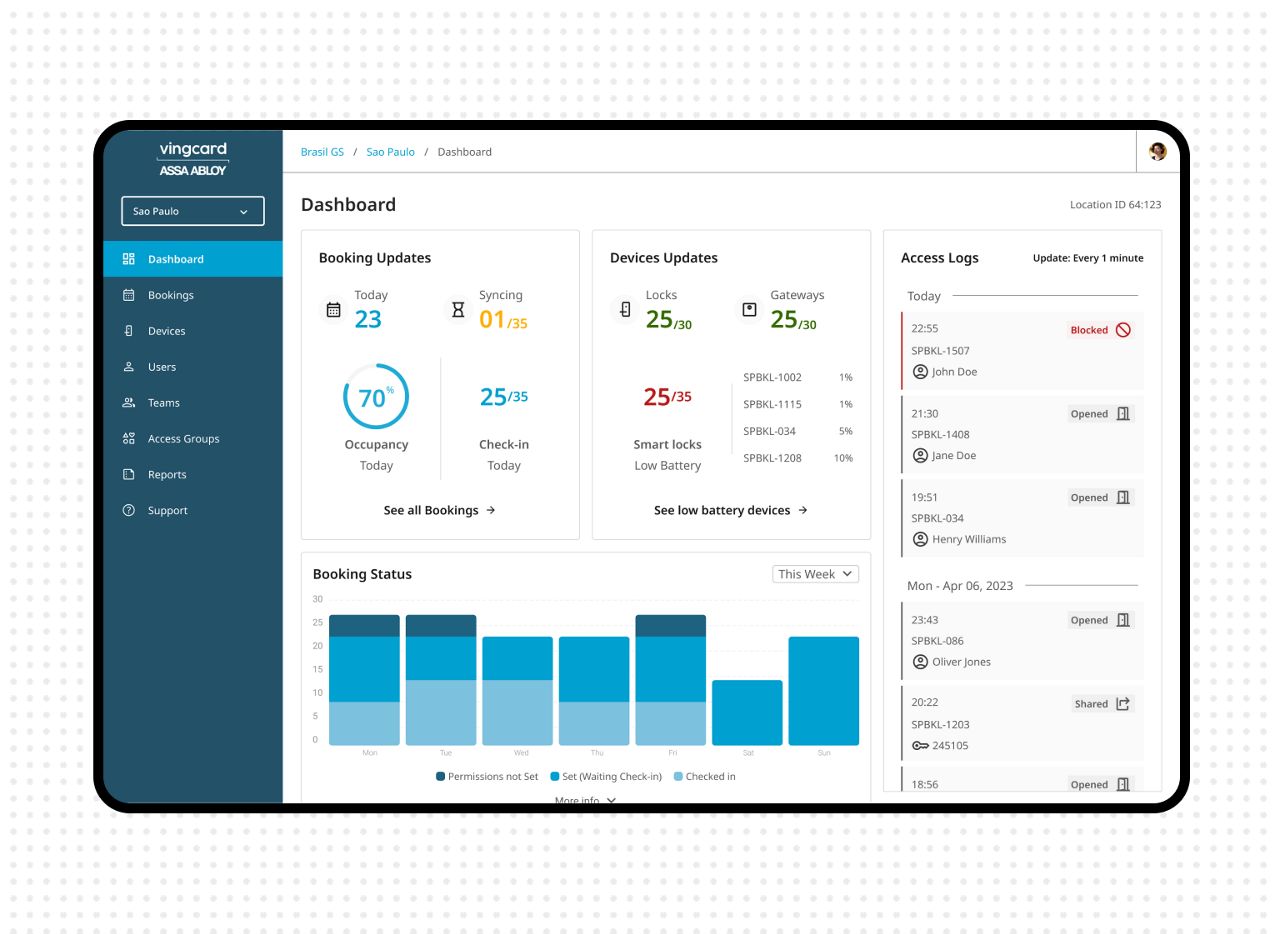Click the calendar icon beside Today bookings
The width and height of the screenshot is (1280, 934).
pos(334,310)
